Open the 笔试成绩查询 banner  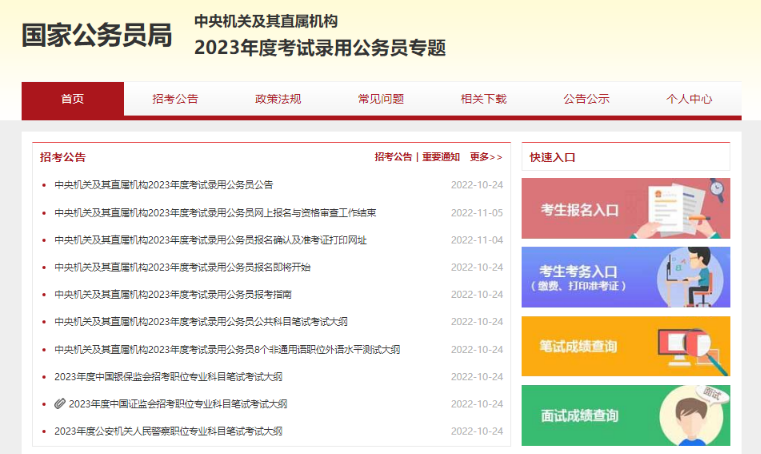point(625,346)
